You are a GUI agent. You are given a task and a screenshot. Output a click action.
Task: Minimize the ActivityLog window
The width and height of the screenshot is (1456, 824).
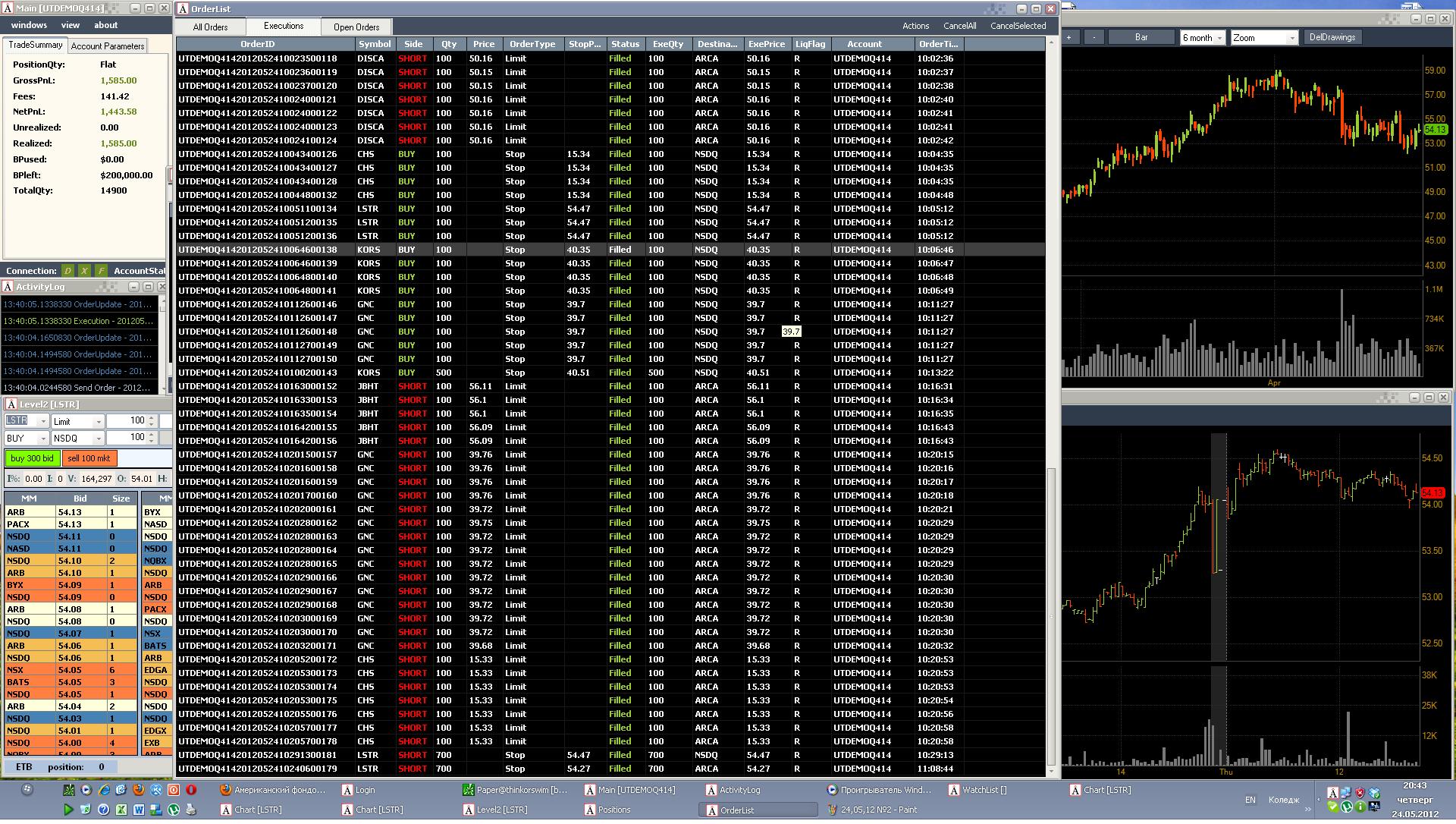pos(133,287)
